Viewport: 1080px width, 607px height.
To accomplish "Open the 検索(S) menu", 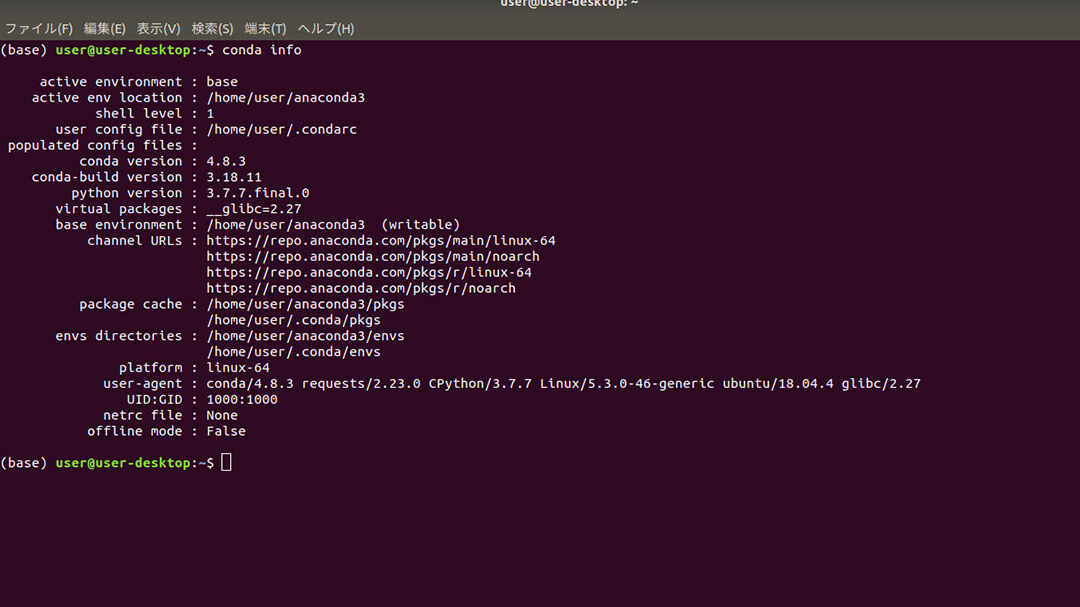I will pos(212,28).
